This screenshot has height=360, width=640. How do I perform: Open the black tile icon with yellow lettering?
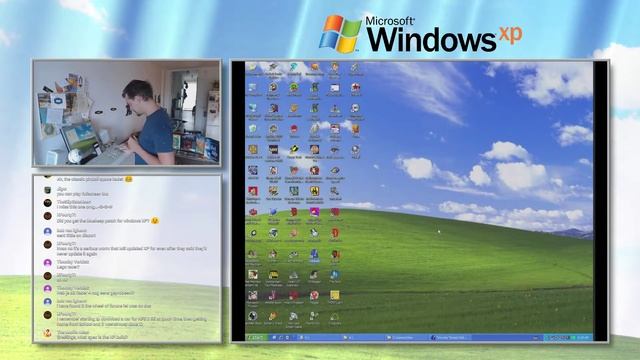(x=273, y=149)
